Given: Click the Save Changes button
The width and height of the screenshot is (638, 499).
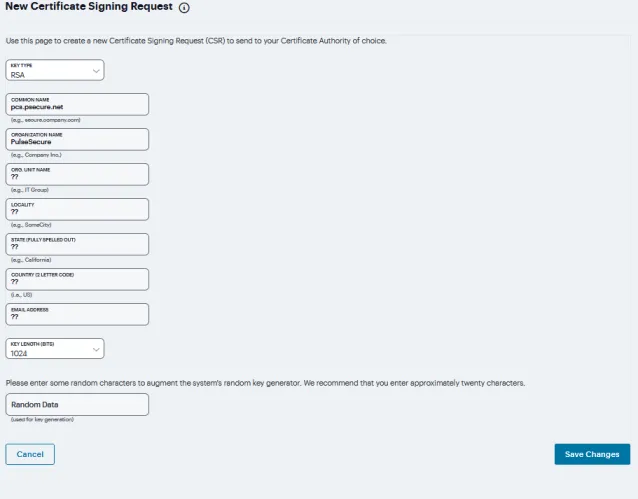Looking at the screenshot, I should pyautogui.click(x=592, y=454).
